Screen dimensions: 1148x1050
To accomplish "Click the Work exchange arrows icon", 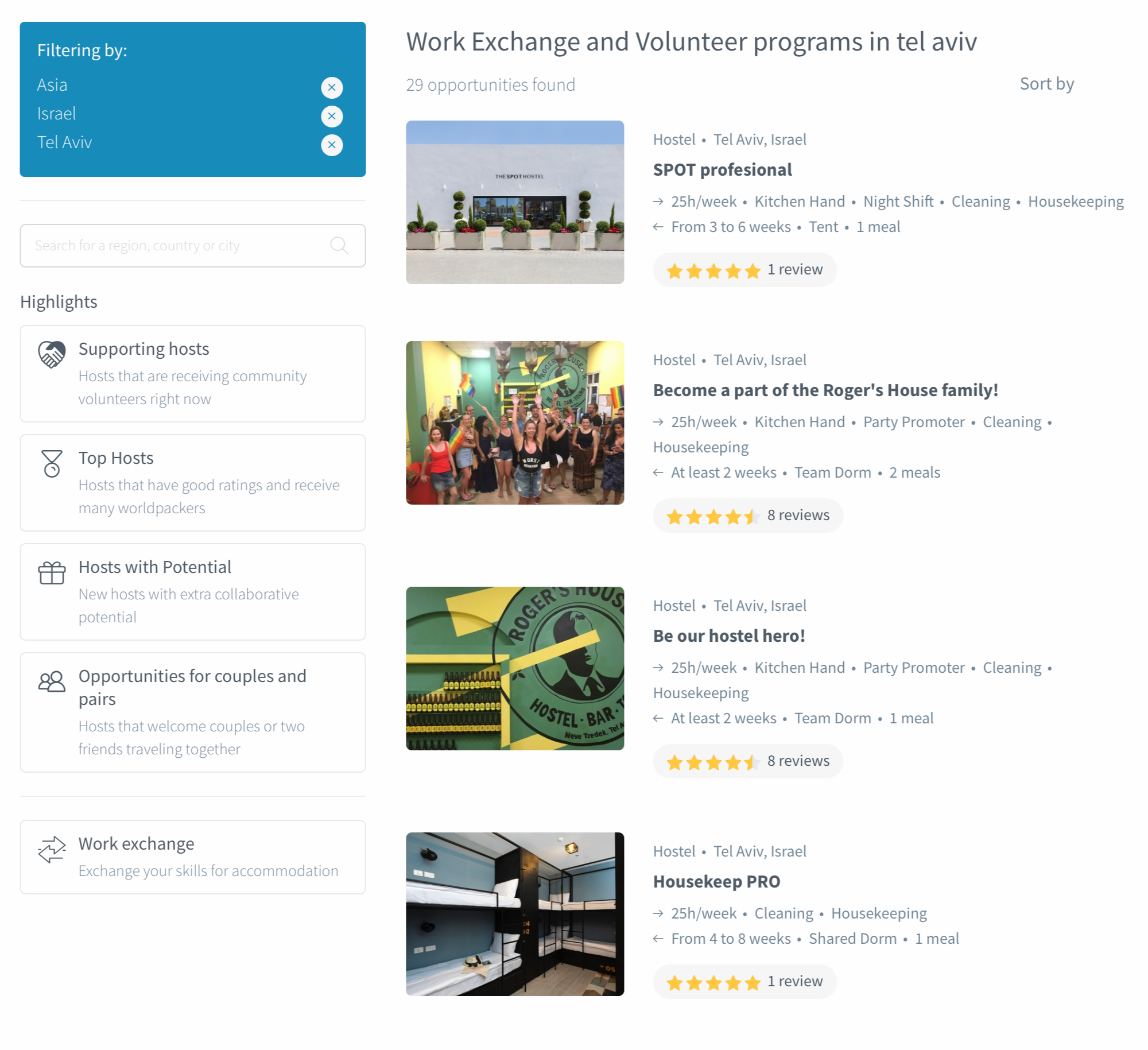I will [x=52, y=848].
